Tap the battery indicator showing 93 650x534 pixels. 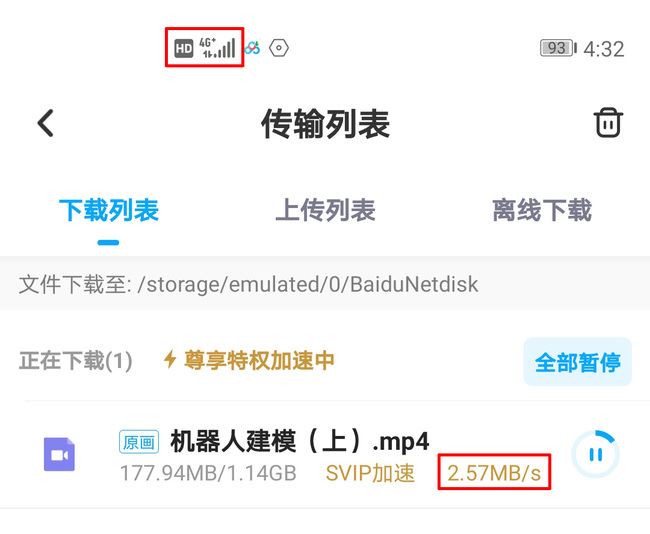tap(558, 49)
